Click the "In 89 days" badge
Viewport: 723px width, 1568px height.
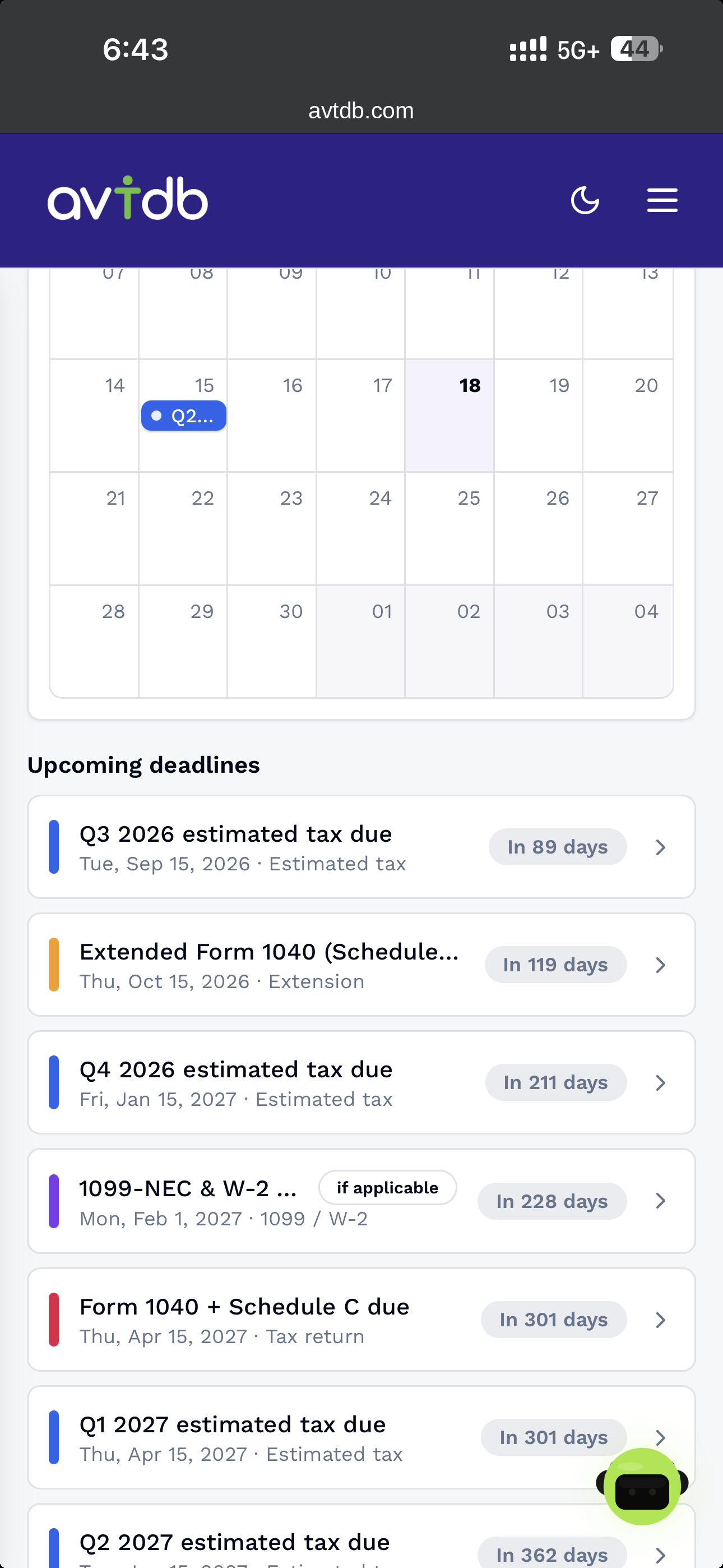point(558,847)
